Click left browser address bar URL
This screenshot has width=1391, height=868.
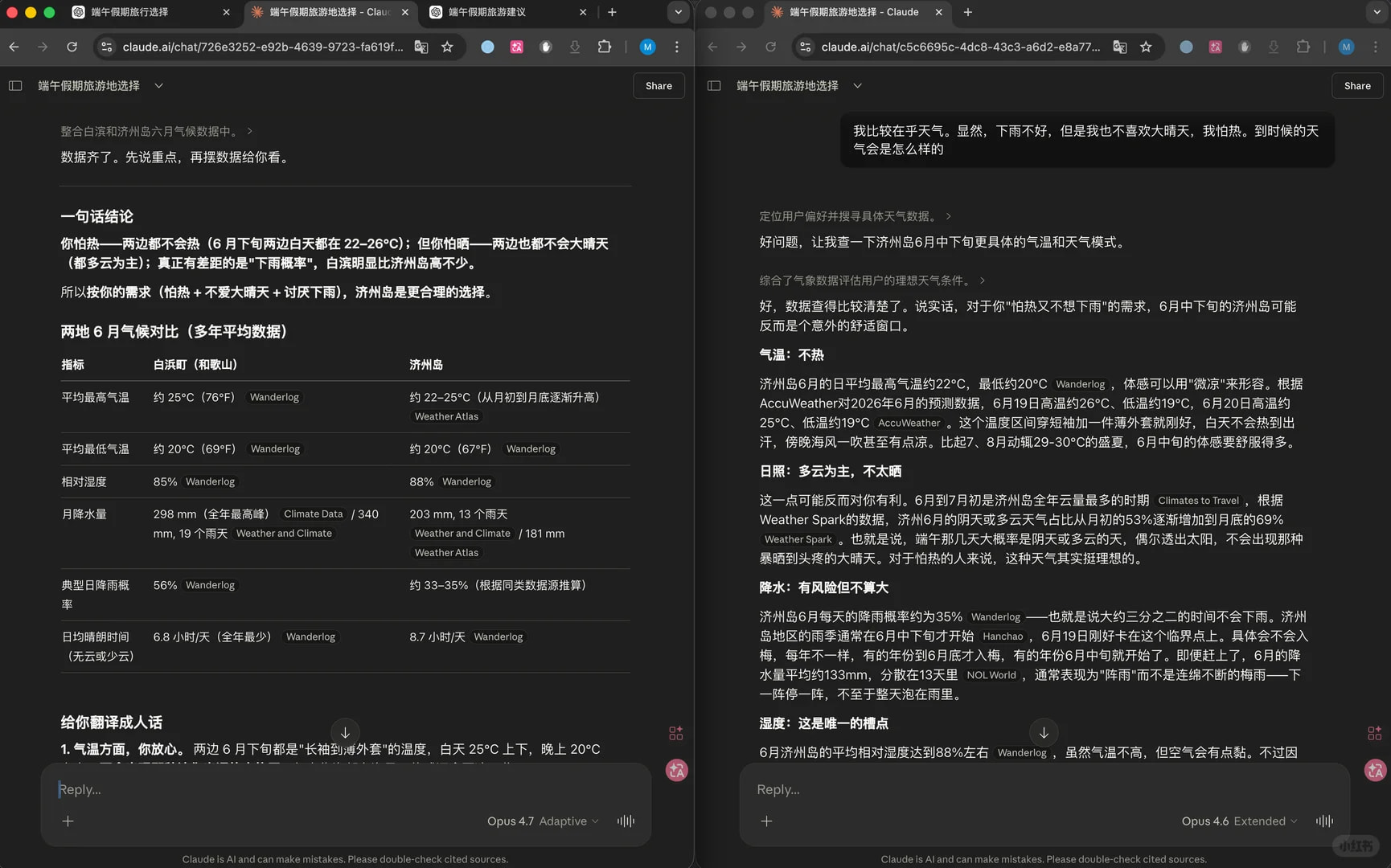[263, 47]
